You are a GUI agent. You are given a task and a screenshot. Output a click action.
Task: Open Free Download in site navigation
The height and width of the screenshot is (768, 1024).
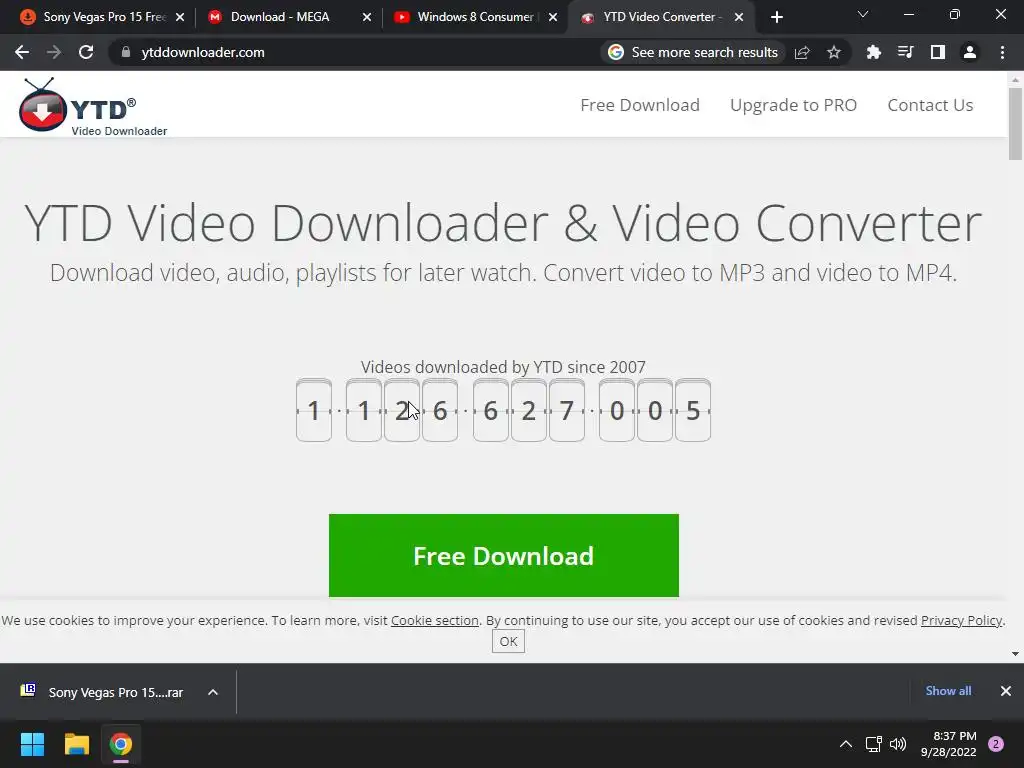(x=640, y=105)
